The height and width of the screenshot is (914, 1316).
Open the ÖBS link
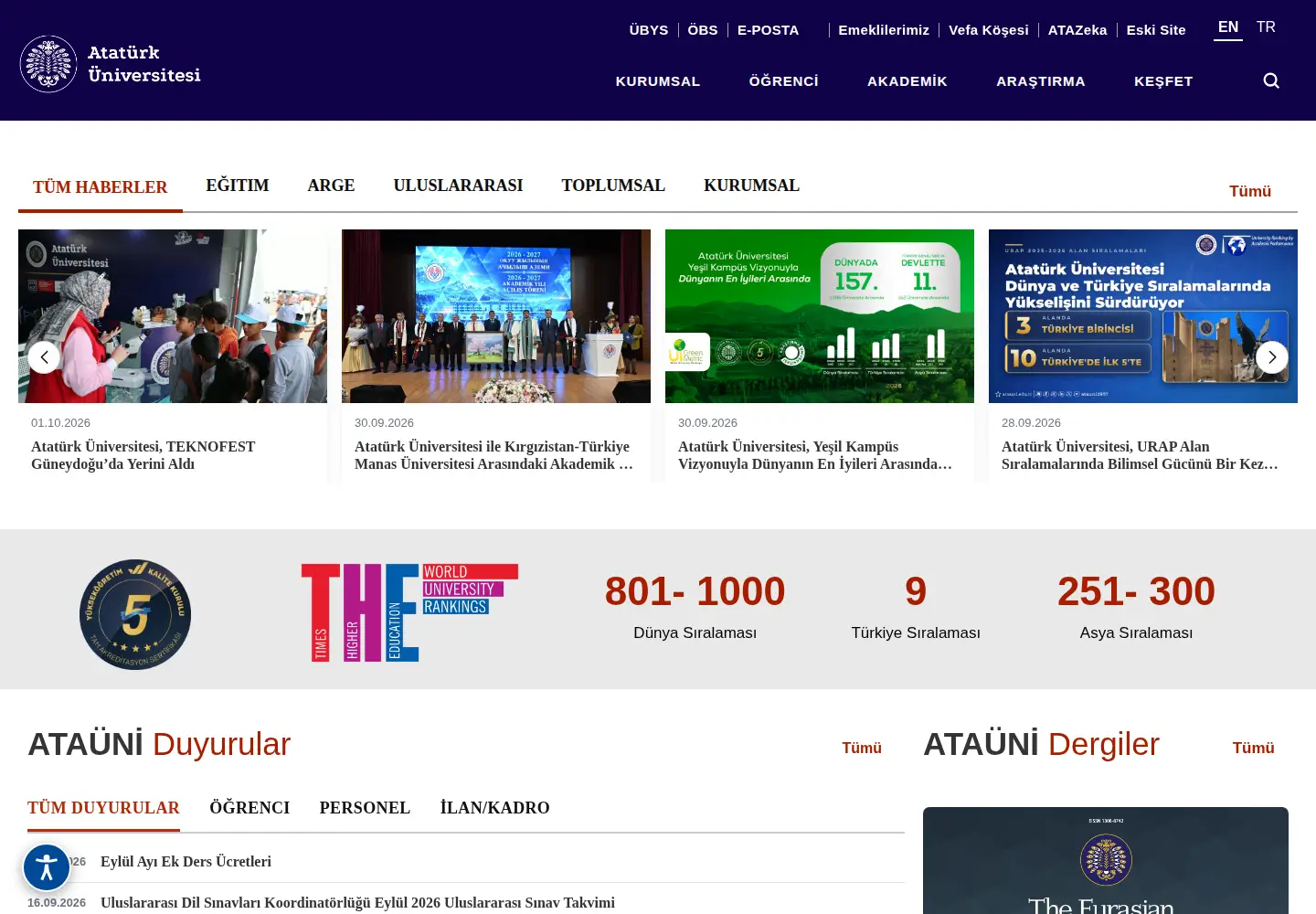point(703,30)
